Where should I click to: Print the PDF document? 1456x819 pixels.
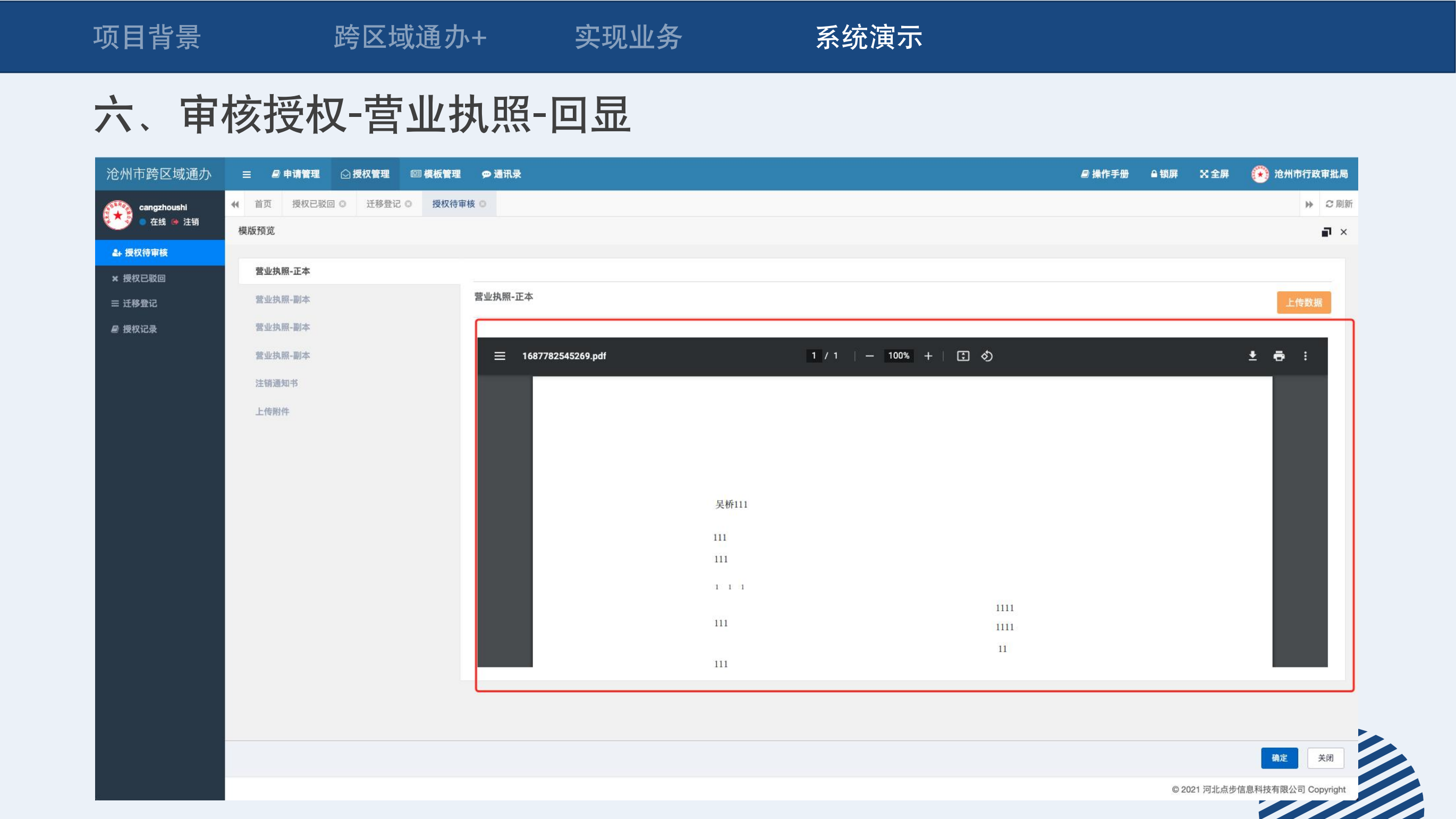coord(1279,356)
